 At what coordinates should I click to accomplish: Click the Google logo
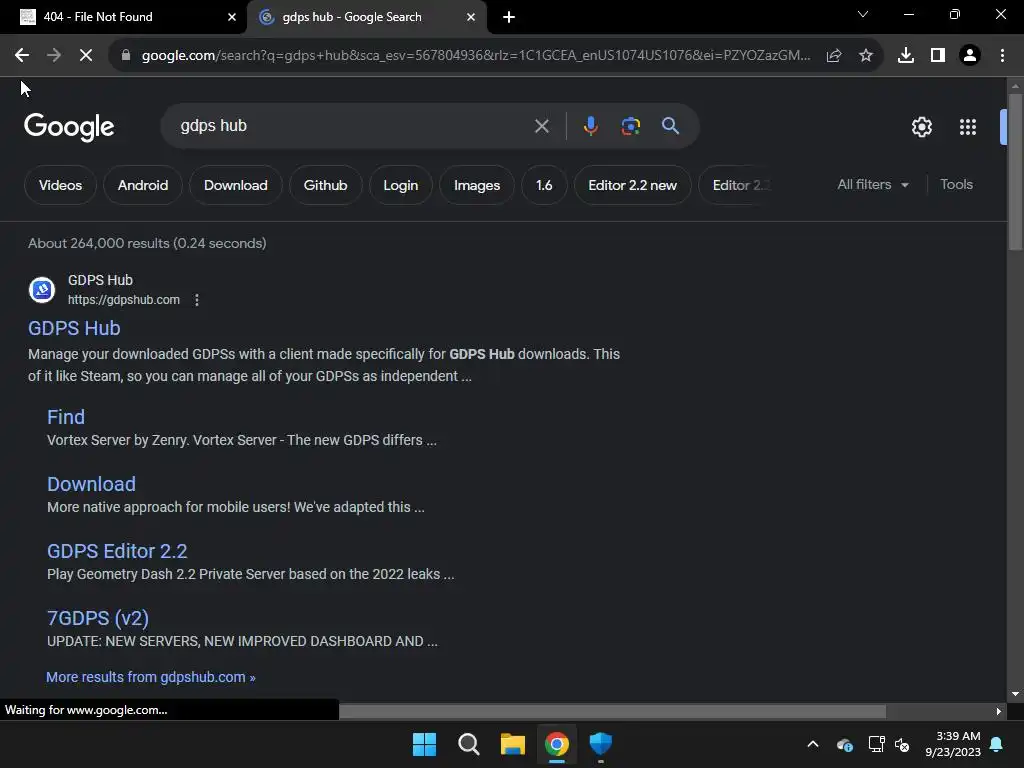[69, 127]
